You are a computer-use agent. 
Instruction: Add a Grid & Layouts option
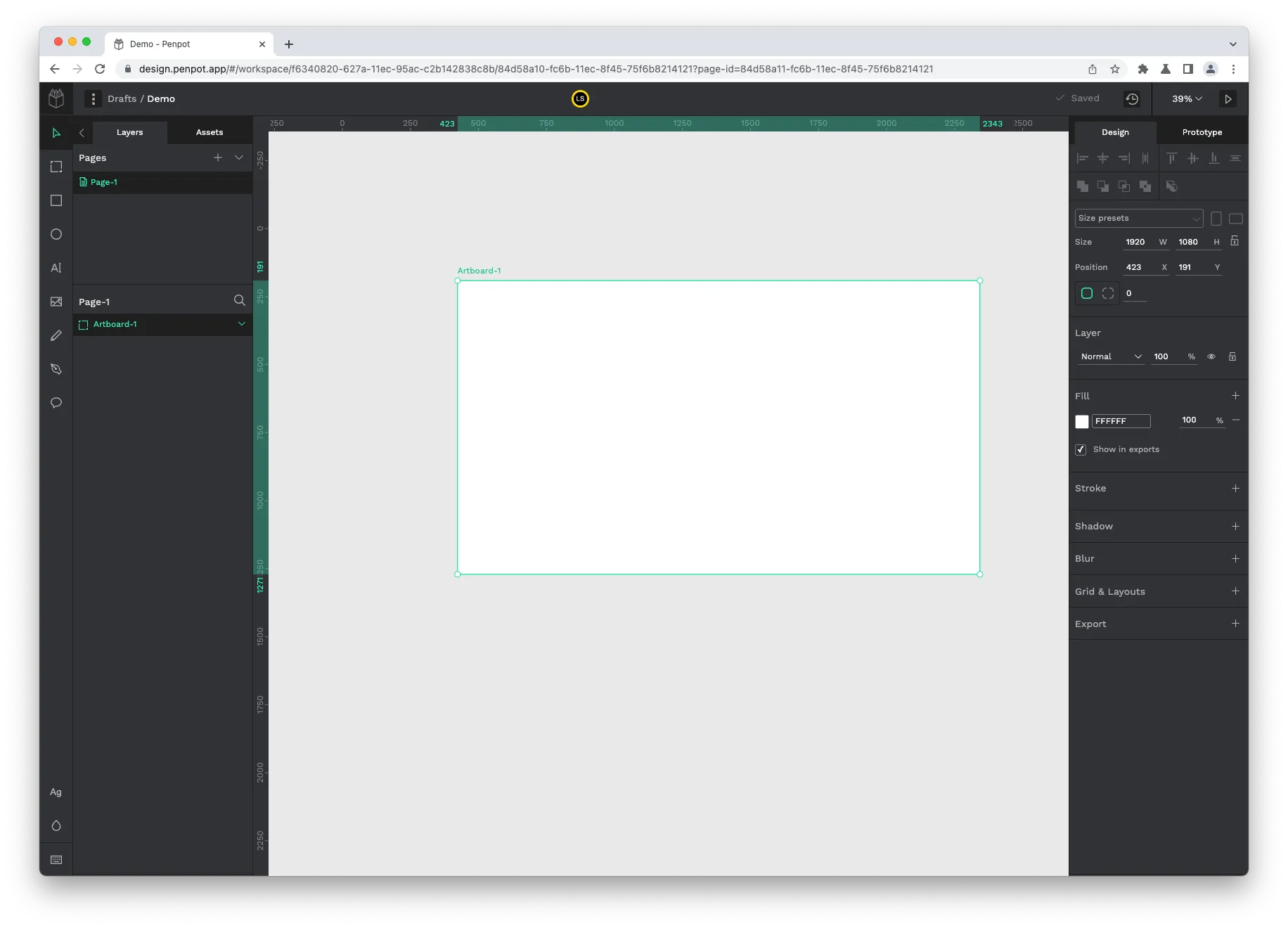[x=1236, y=591]
